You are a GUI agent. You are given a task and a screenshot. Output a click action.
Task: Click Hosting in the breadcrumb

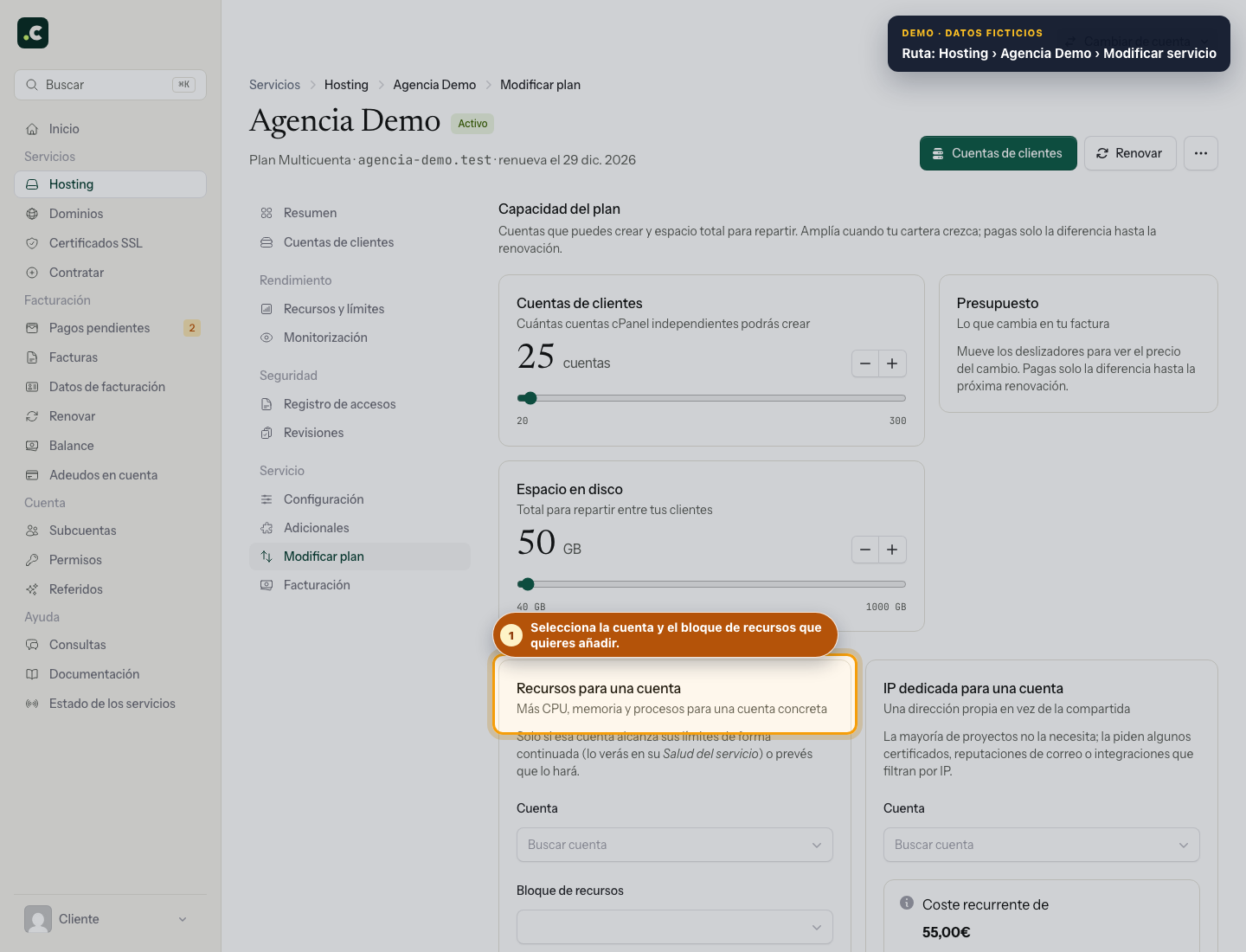click(346, 85)
